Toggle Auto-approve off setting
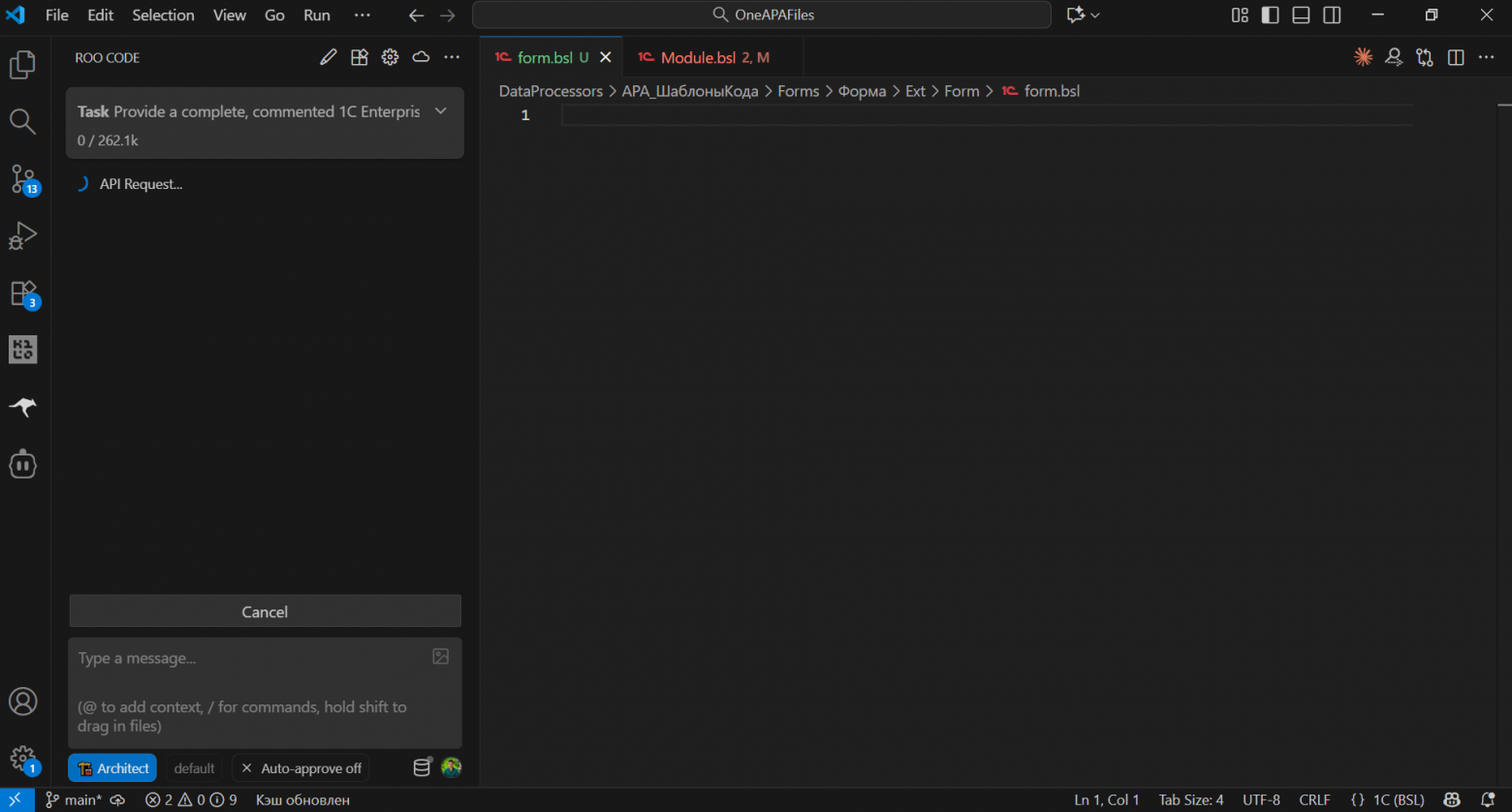Screen dimensions: 1512x812 click(300, 767)
